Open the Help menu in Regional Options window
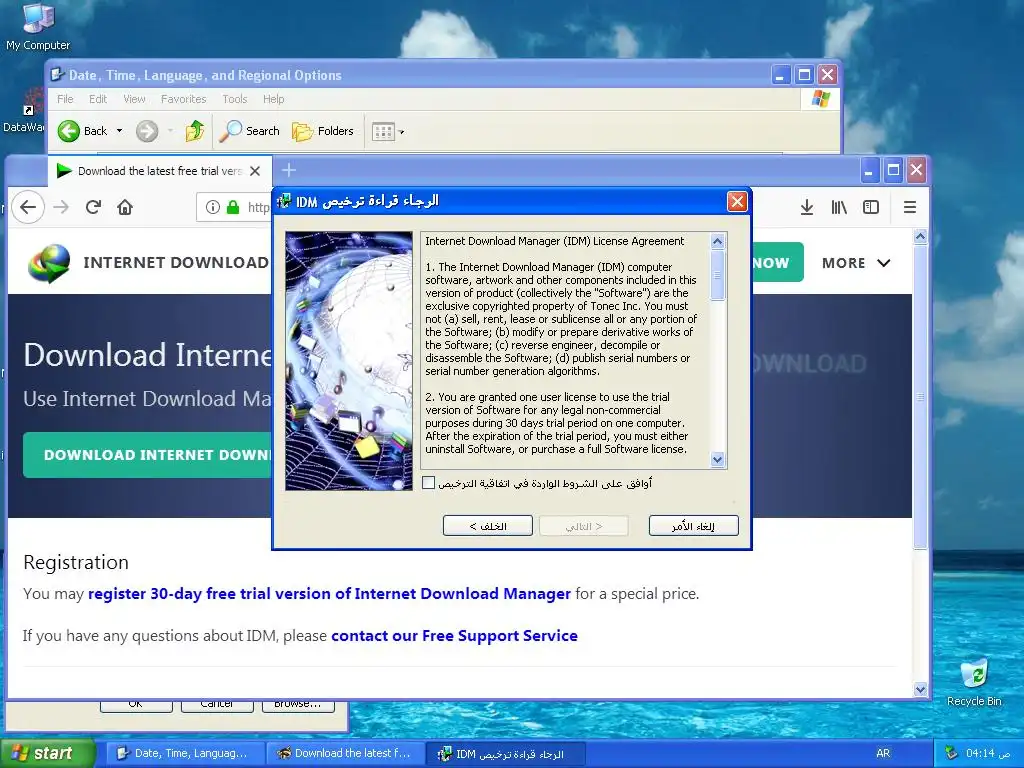Image resolution: width=1024 pixels, height=768 pixels. (274, 99)
